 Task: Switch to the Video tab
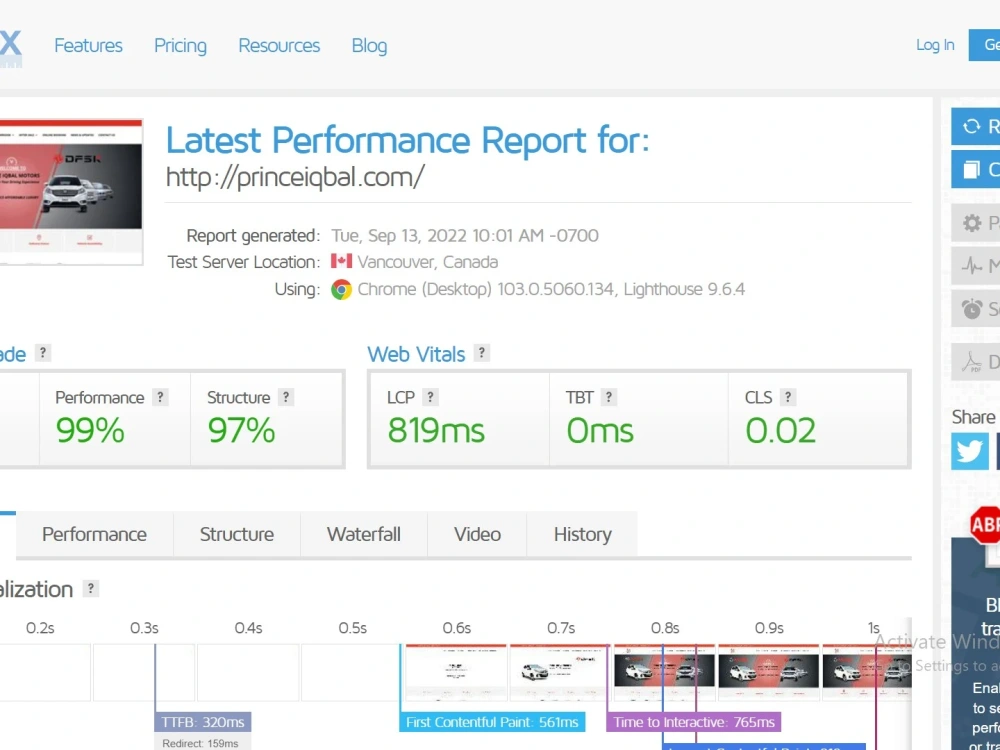pyautogui.click(x=477, y=534)
